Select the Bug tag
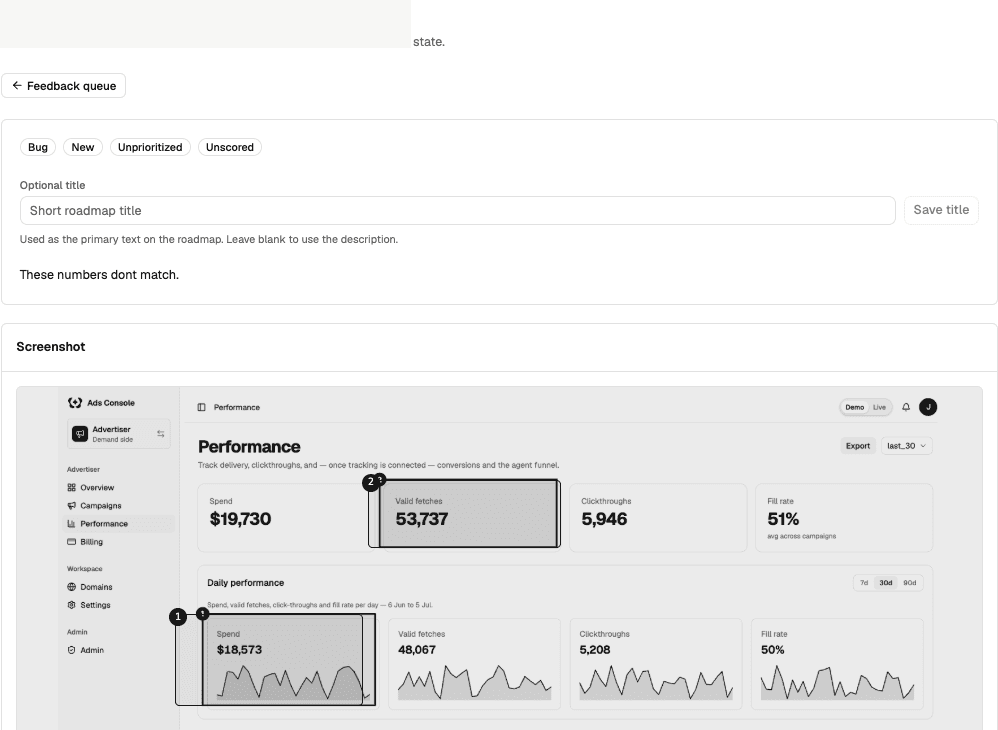 tap(38, 147)
